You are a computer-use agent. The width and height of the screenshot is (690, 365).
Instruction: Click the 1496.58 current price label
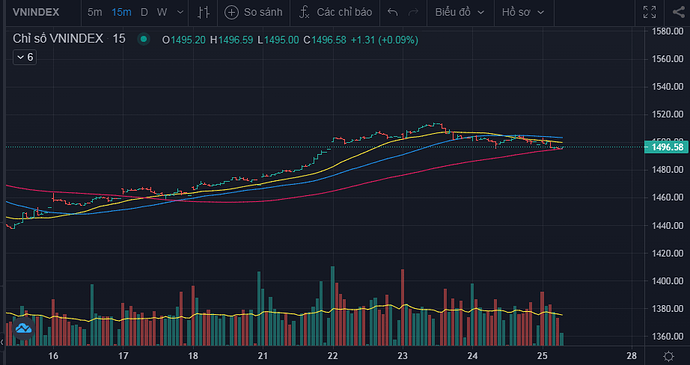point(666,147)
